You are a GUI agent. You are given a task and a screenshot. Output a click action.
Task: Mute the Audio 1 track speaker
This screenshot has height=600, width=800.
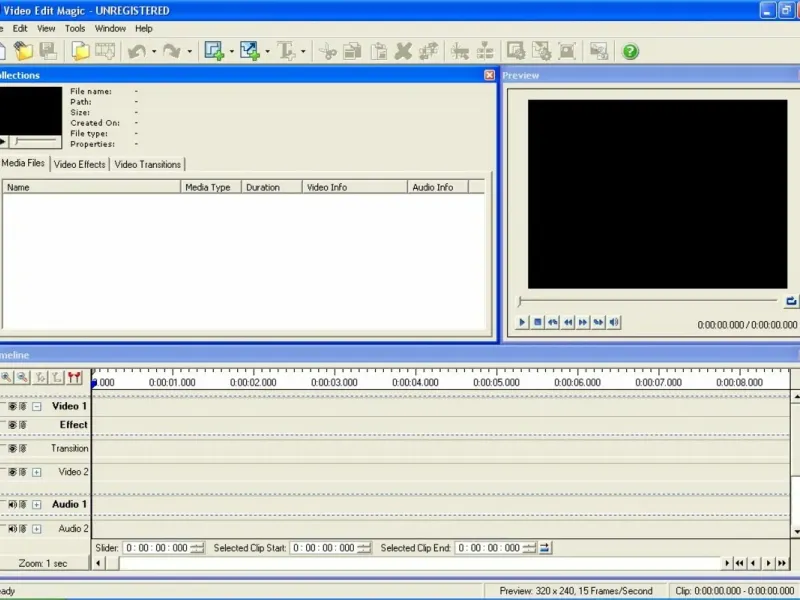tap(13, 504)
